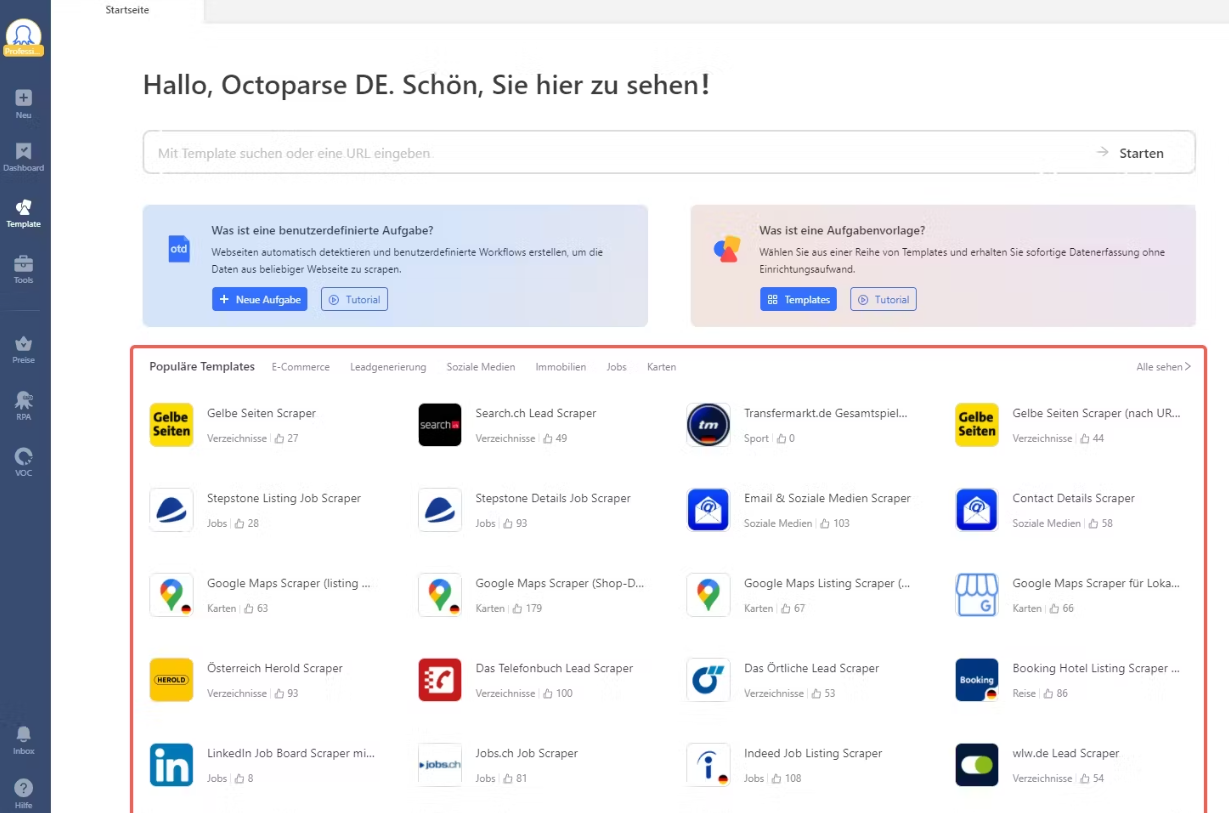Open the Tutorial for benutzerdefinierte Aufgabe
1229x813 pixels.
[x=354, y=299]
